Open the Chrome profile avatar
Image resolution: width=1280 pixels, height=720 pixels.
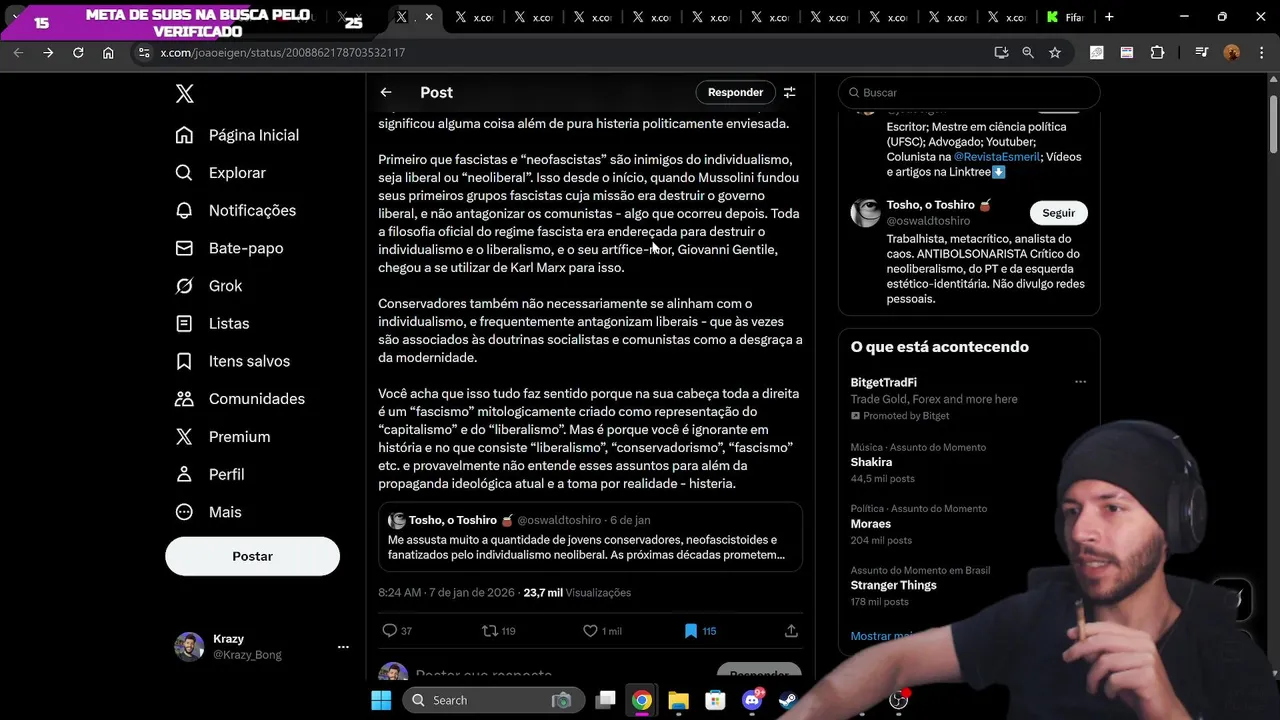pyautogui.click(x=1232, y=52)
